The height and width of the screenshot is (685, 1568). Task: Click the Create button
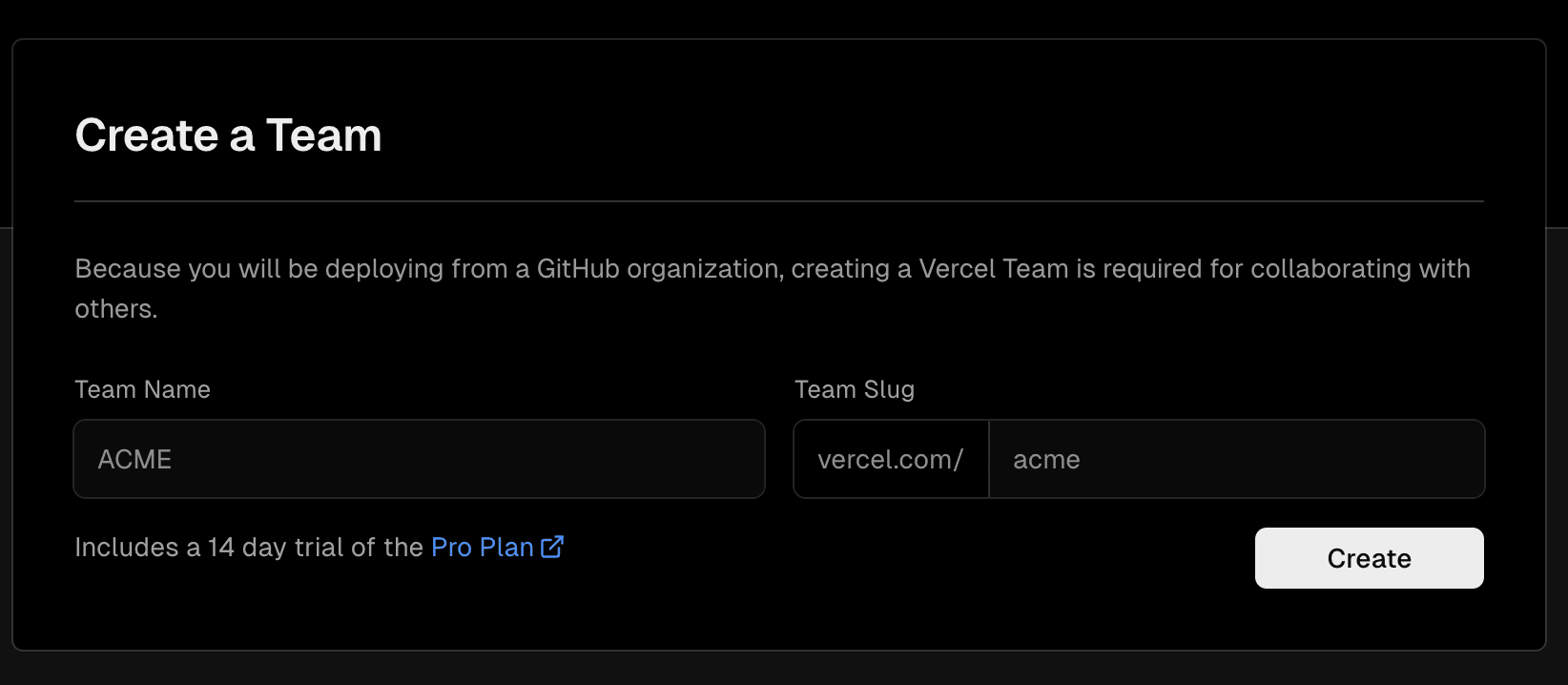1369,558
